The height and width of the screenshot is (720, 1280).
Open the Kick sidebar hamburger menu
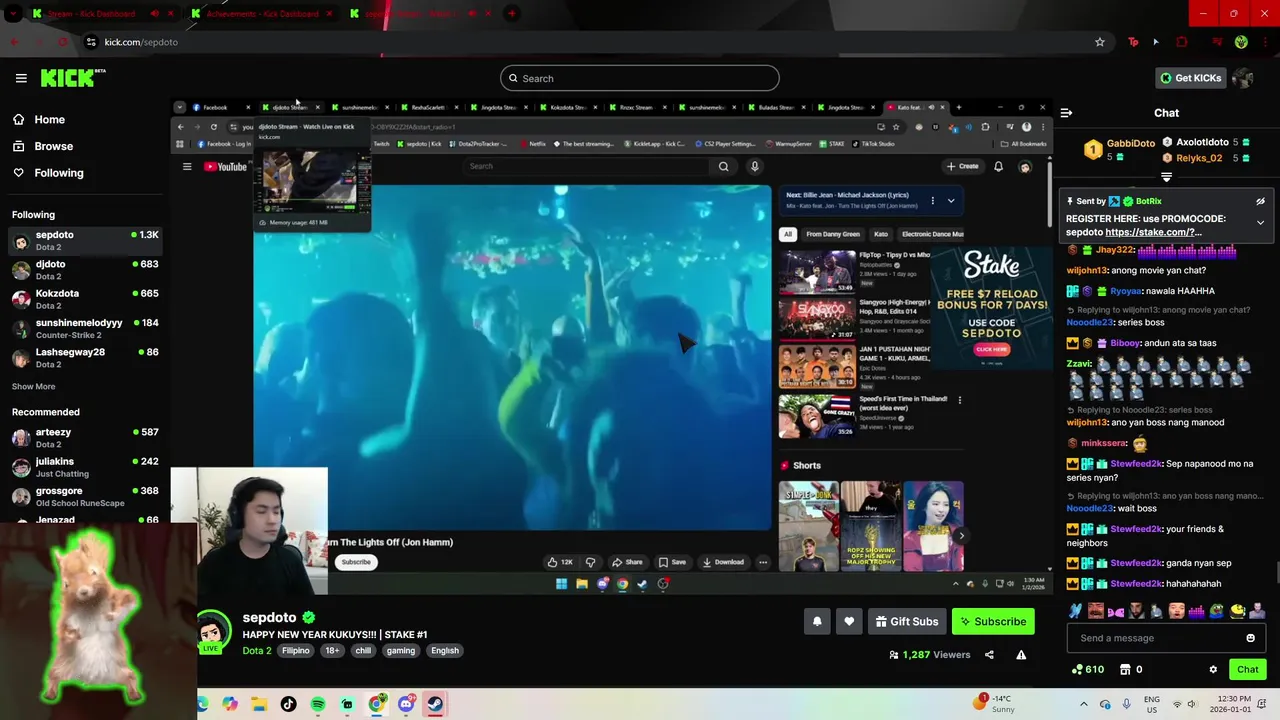point(21,78)
